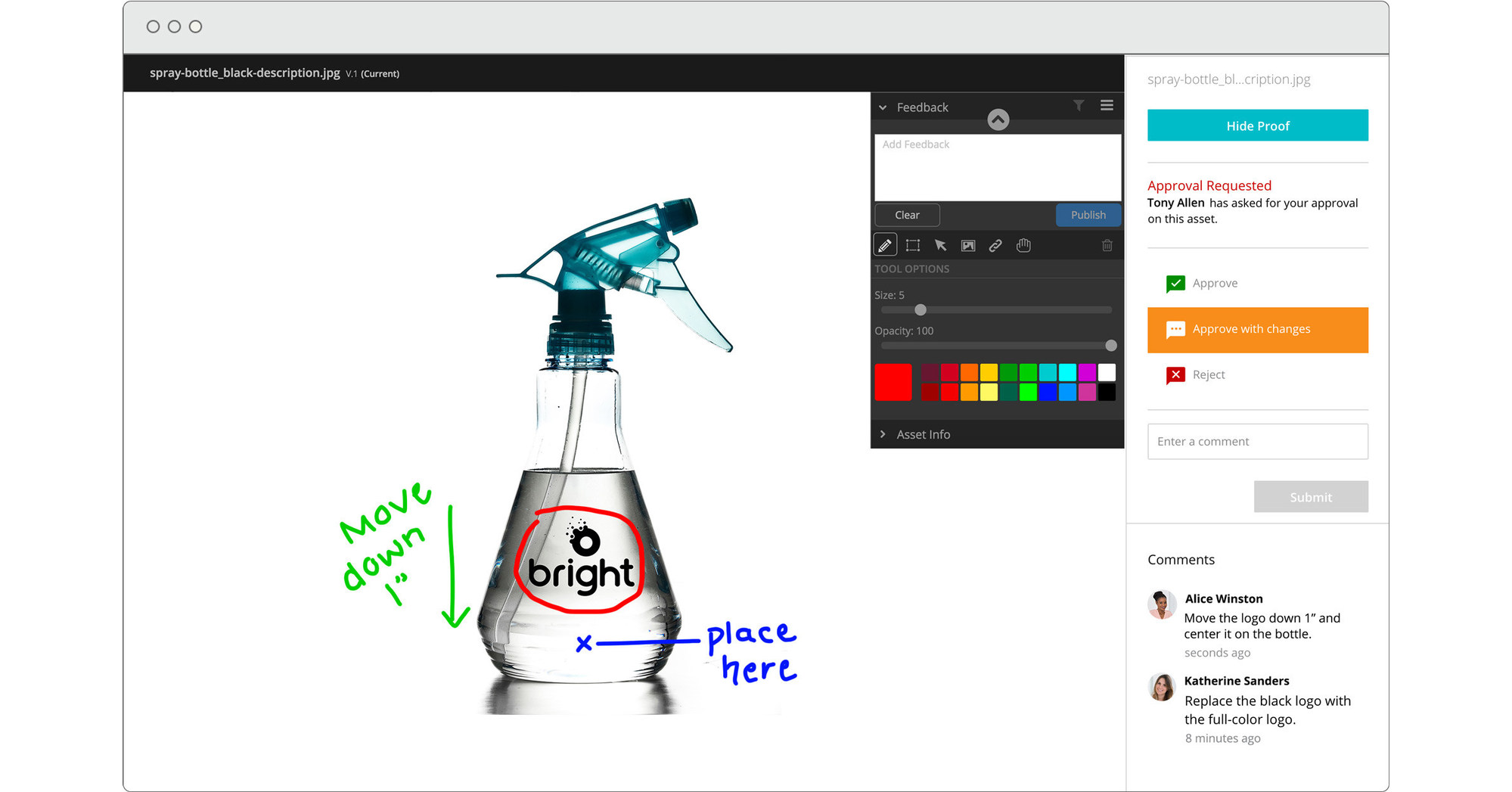1512x792 pixels.
Task: Click the image attachment tool icon
Action: (x=968, y=245)
